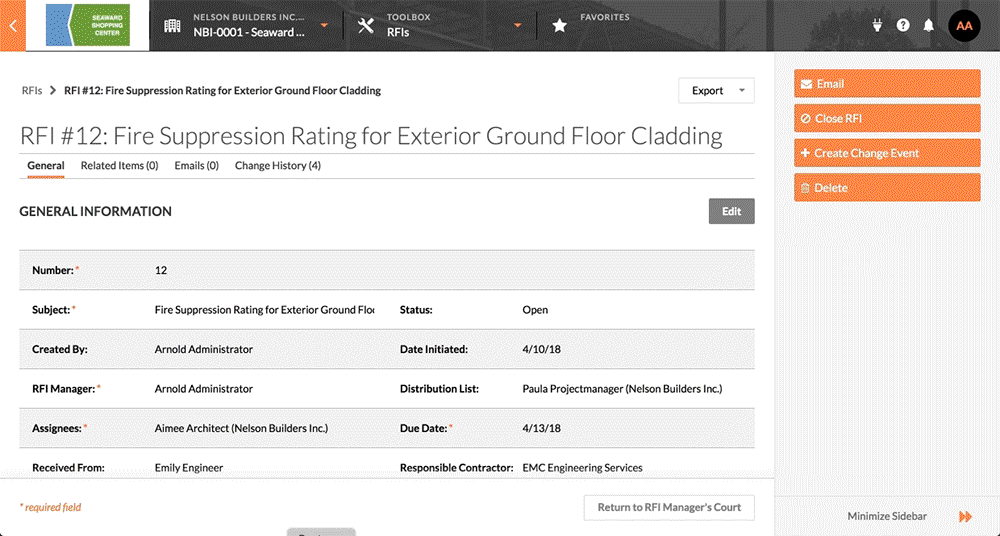Click the RFIs breadcrumb link

click(32, 91)
